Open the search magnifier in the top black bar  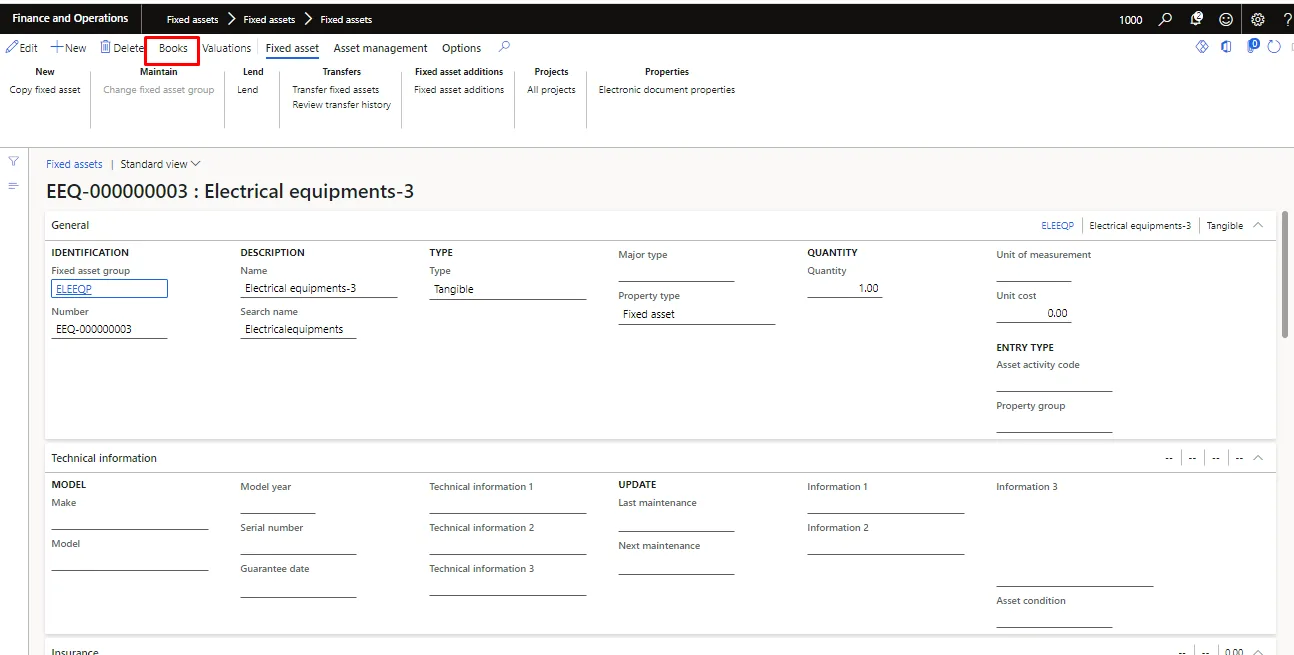tap(1165, 19)
